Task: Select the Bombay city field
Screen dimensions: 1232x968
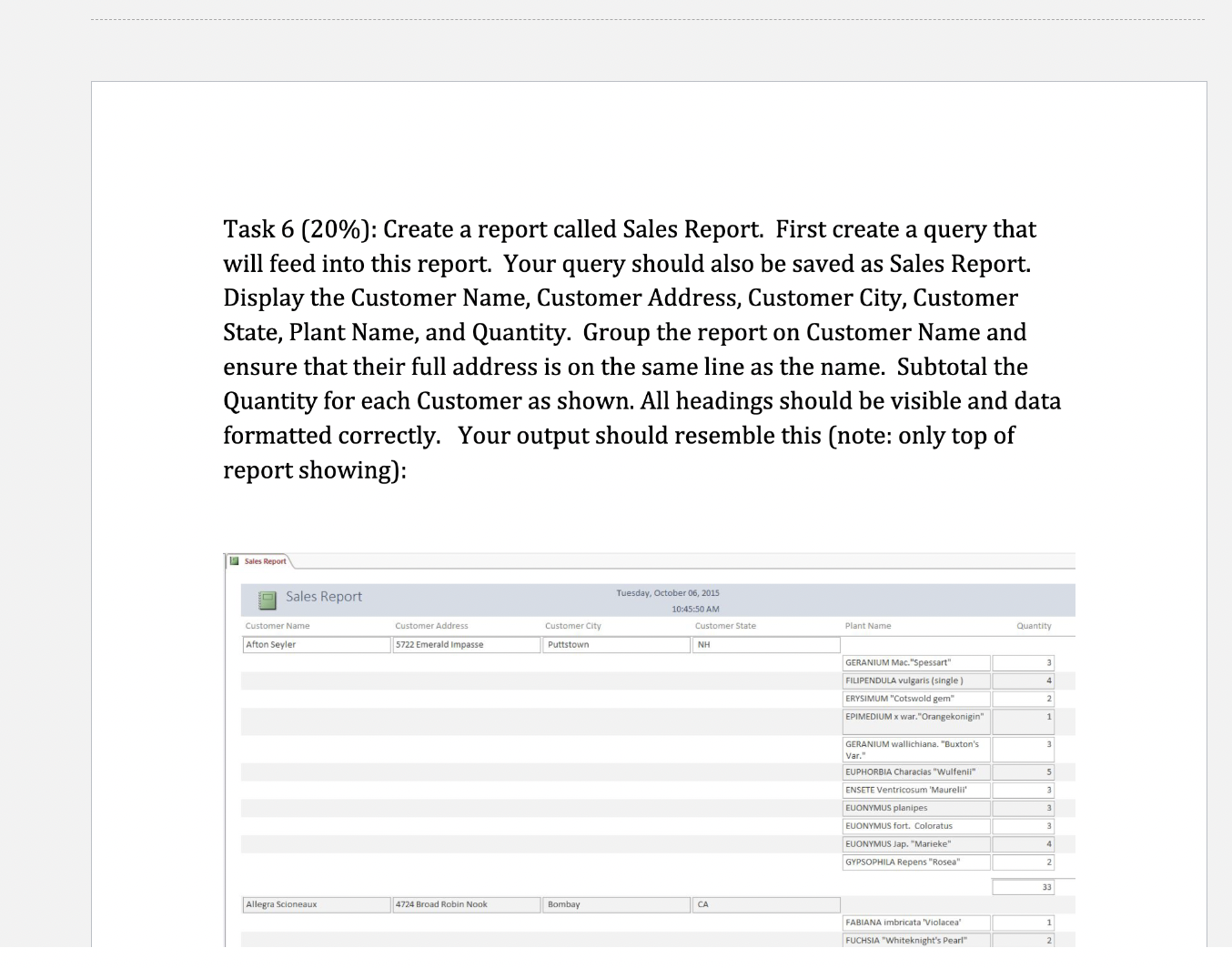Action: tap(615, 904)
